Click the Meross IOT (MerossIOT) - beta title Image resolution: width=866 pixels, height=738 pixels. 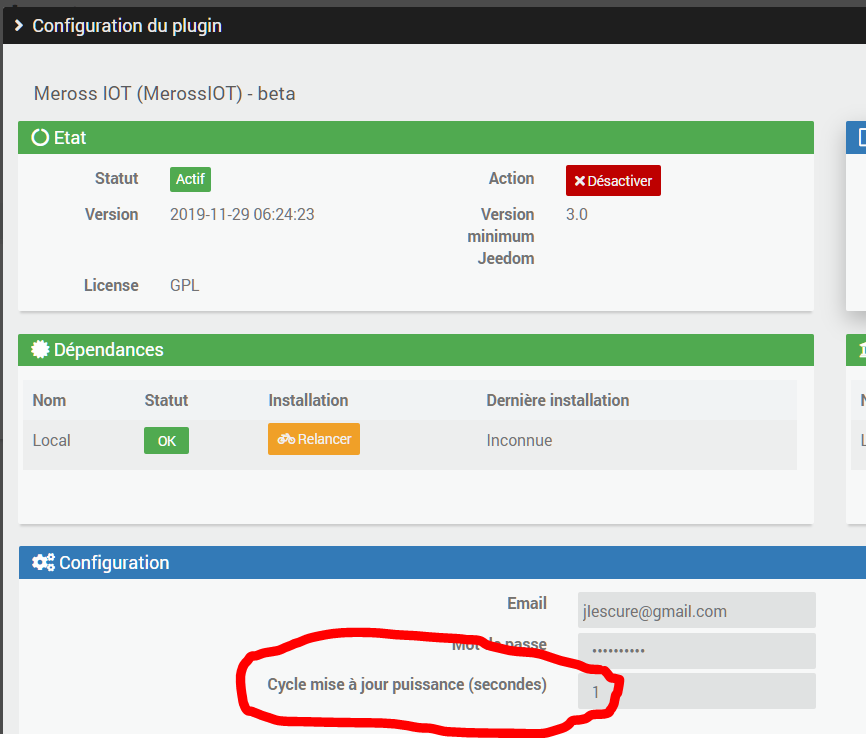[165, 94]
